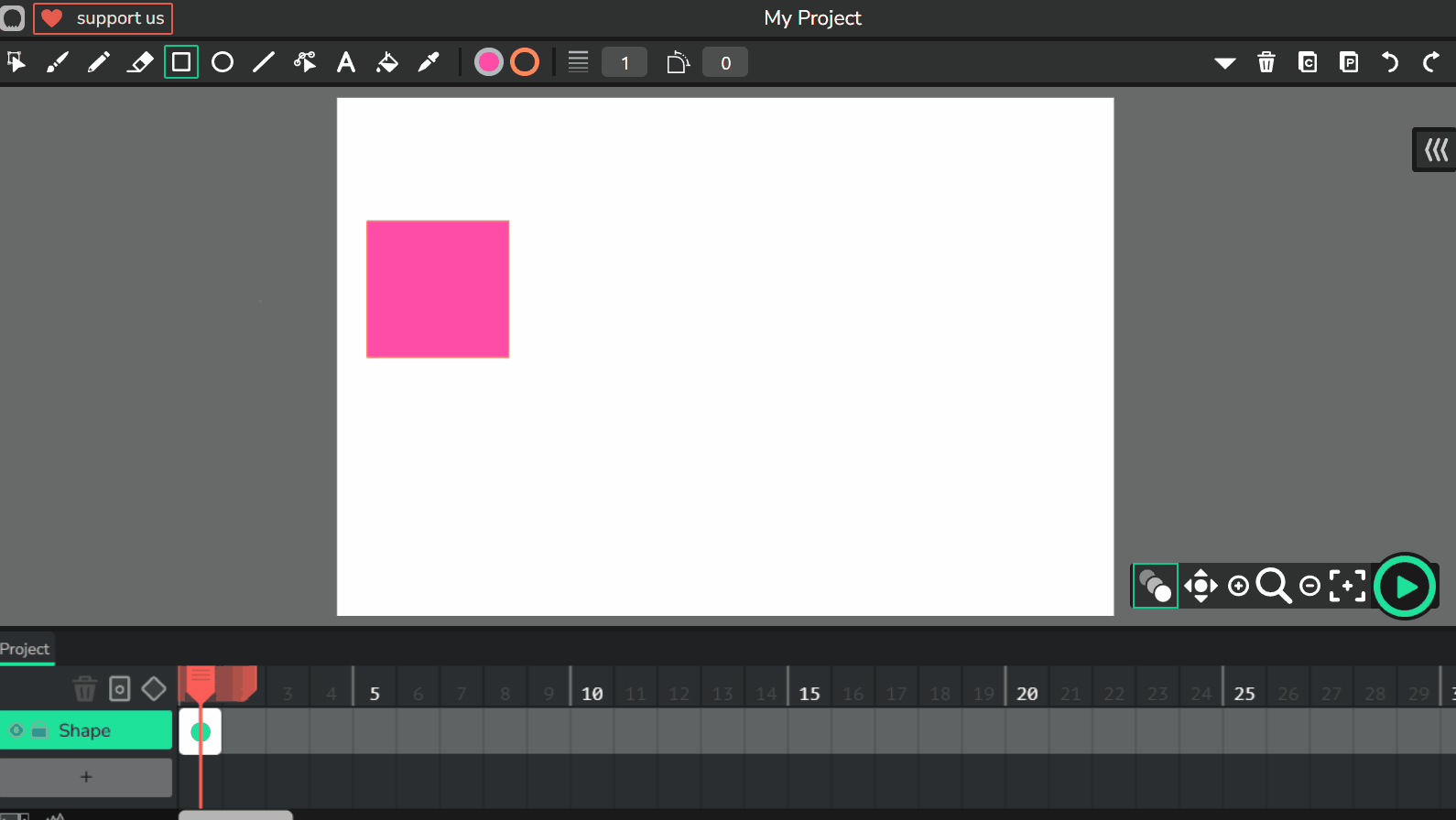Click the Undo arrow icon
The width and height of the screenshot is (1456, 820).
[x=1390, y=62]
